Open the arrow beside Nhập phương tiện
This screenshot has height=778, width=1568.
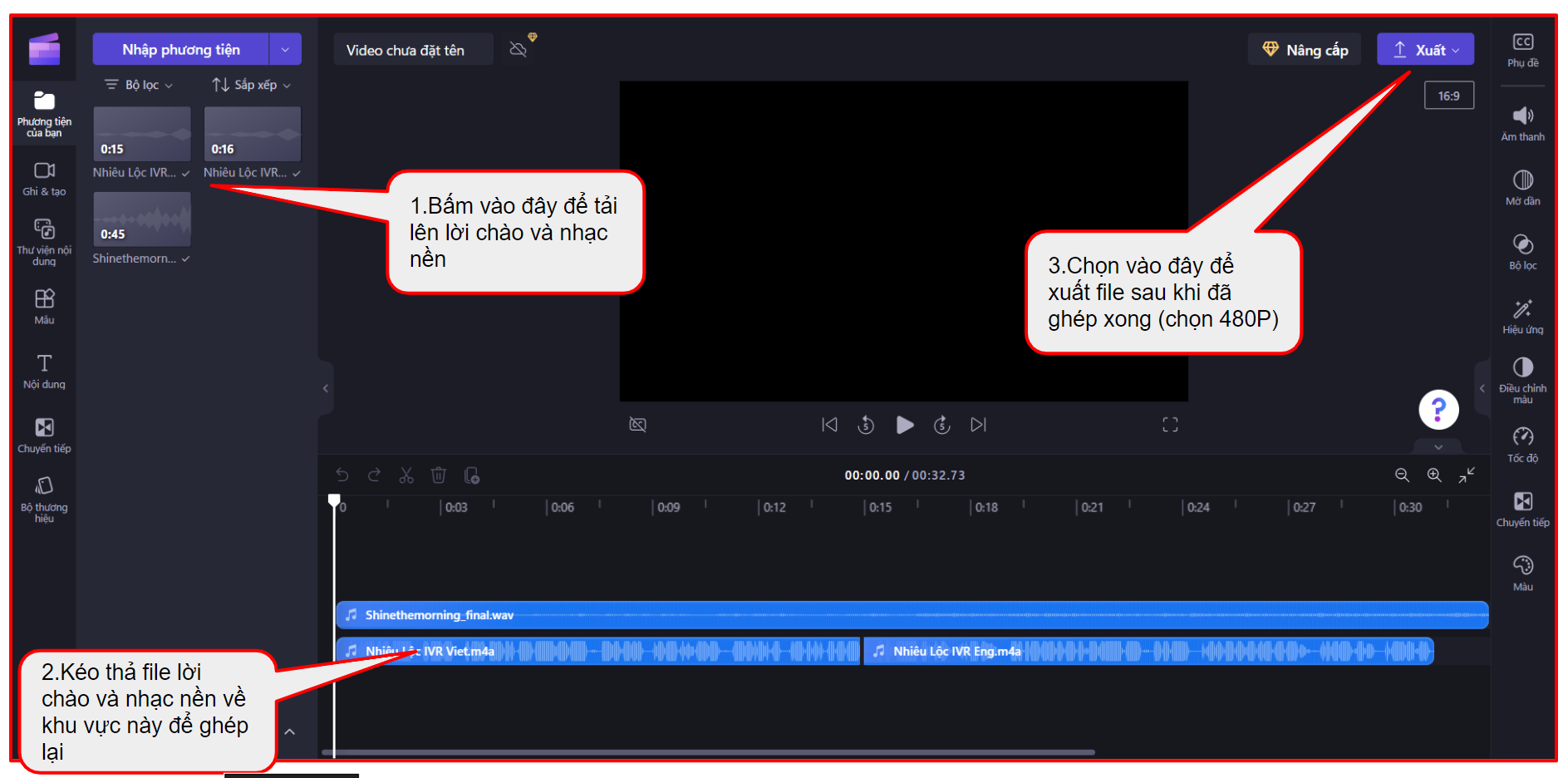tap(285, 50)
